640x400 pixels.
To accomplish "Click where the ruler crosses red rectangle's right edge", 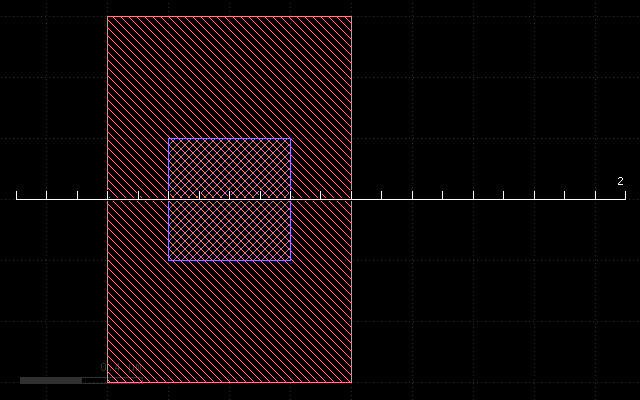I will click(x=352, y=199).
